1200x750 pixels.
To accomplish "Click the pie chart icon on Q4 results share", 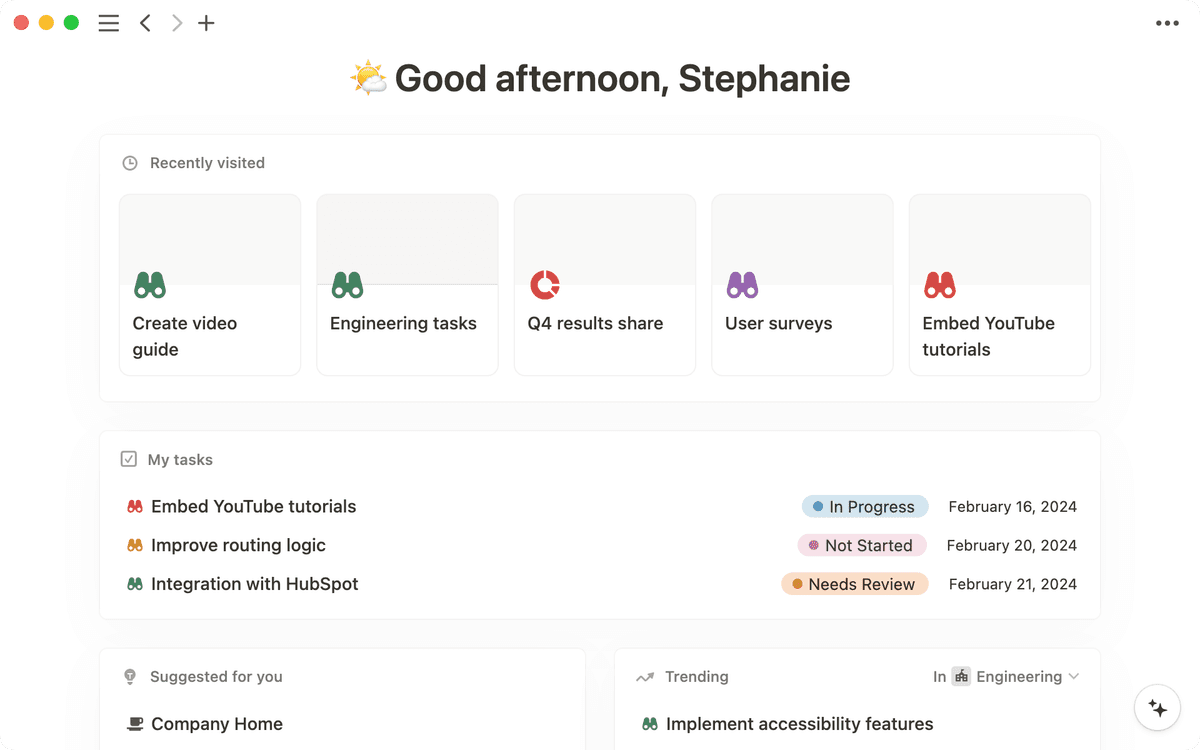I will pyautogui.click(x=545, y=285).
